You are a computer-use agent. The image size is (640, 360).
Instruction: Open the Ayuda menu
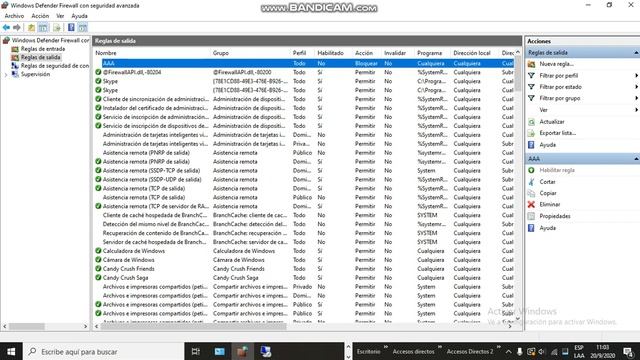click(79, 16)
